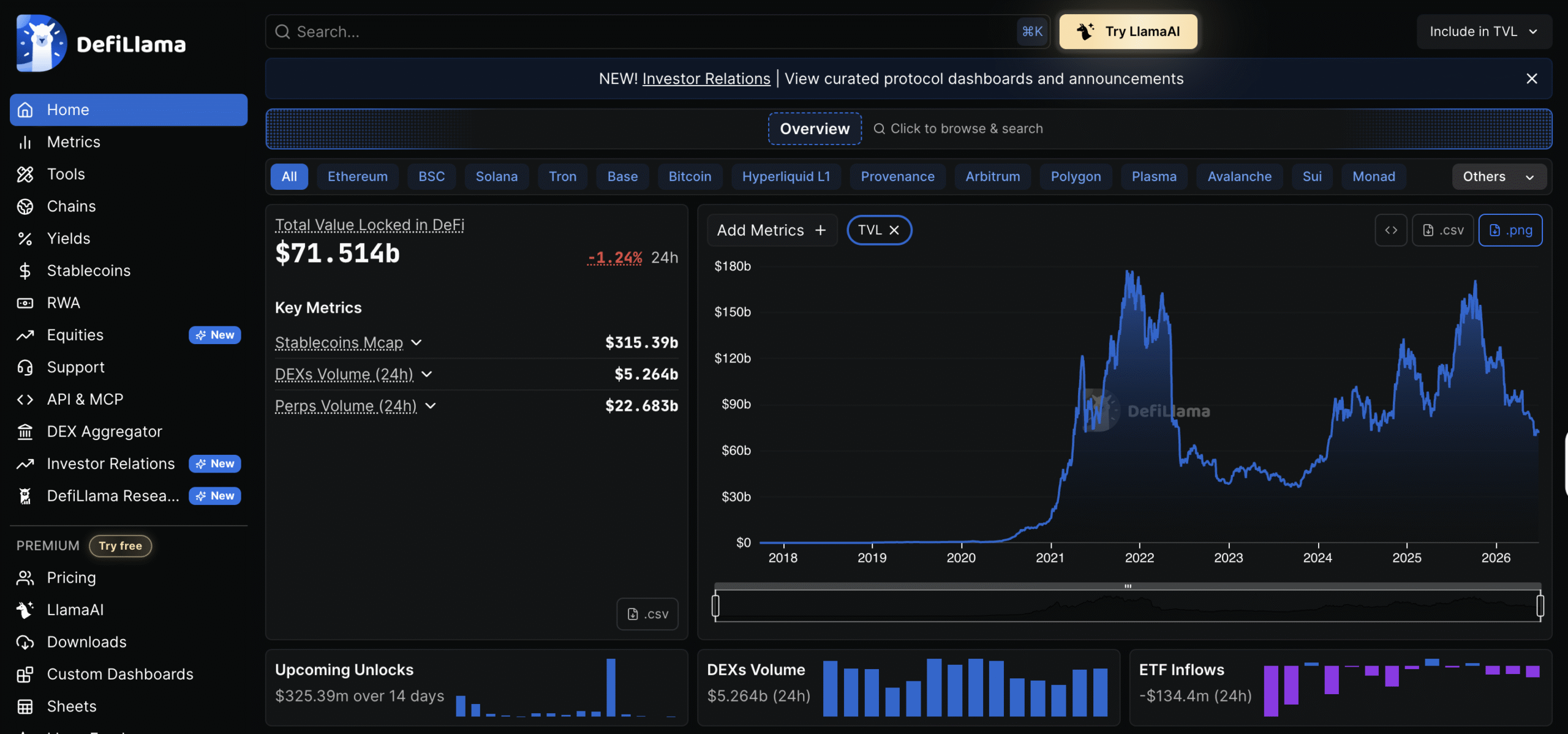Open the Include in TVL dropdown

click(1483, 32)
